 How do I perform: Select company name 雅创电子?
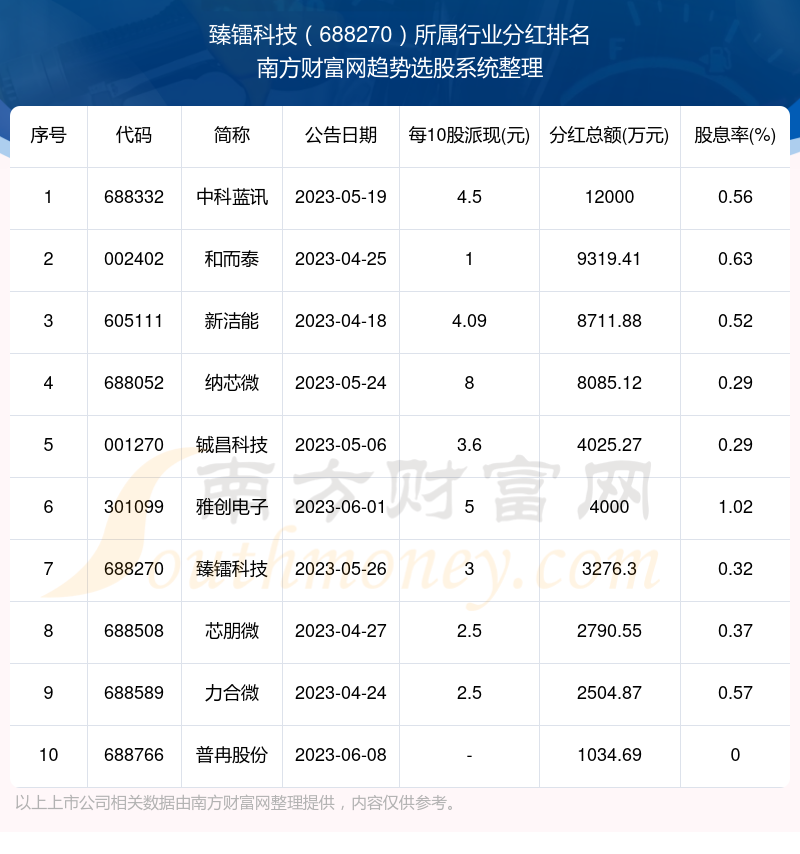[x=232, y=508]
